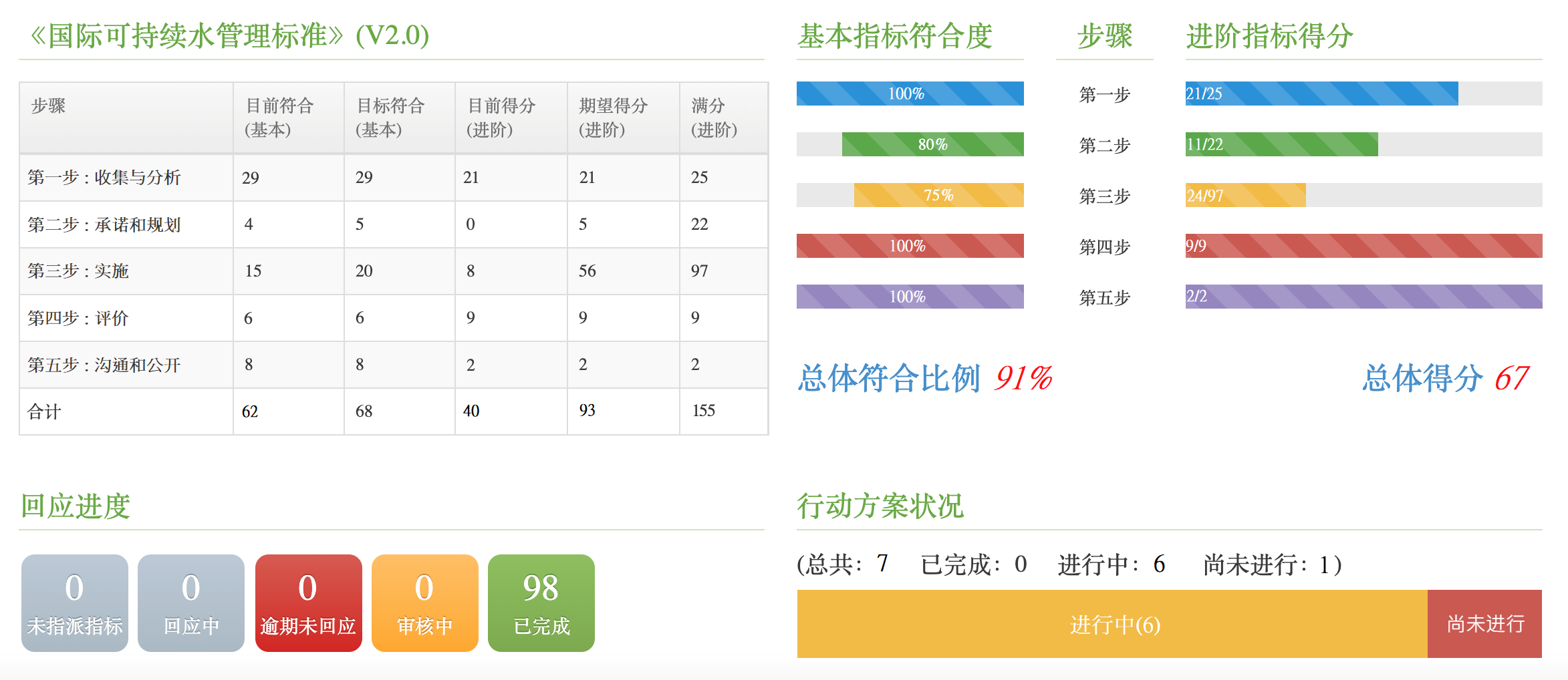The width and height of the screenshot is (1568, 680).
Task: Click the 第三步：实施 row label
Action: (x=78, y=271)
